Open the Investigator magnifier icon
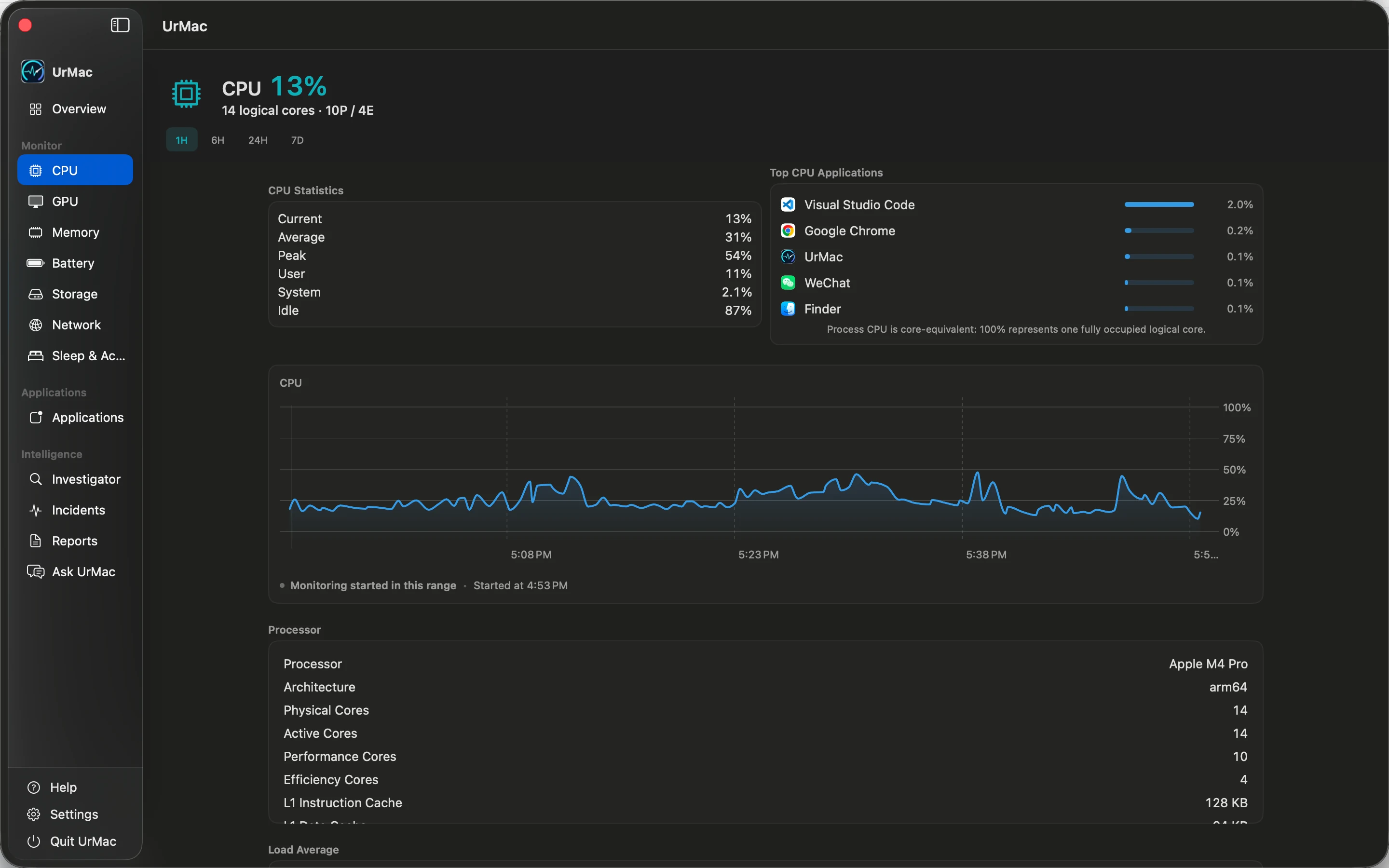This screenshot has height=868, width=1389. click(36, 479)
